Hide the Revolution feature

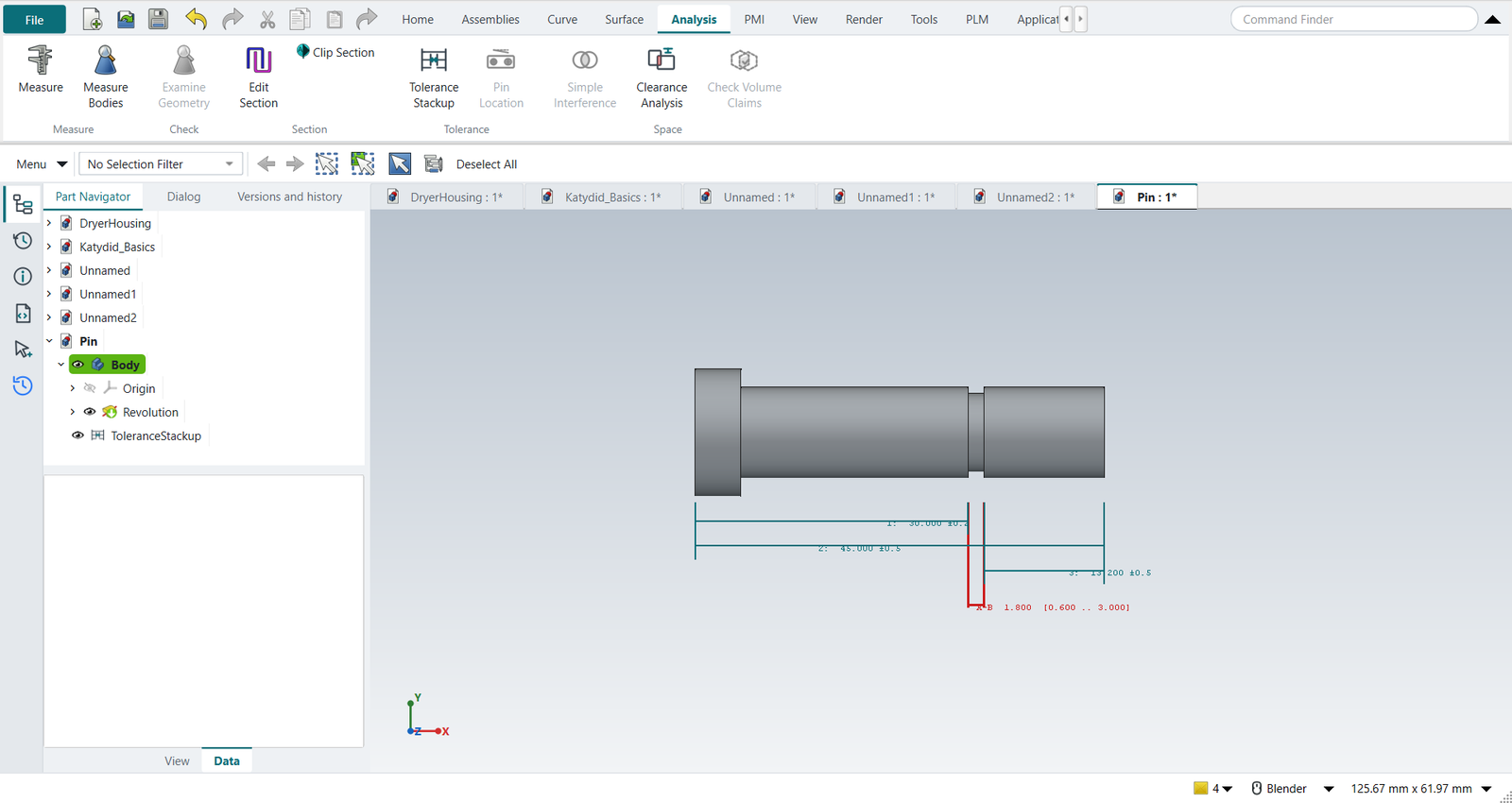[x=90, y=412]
